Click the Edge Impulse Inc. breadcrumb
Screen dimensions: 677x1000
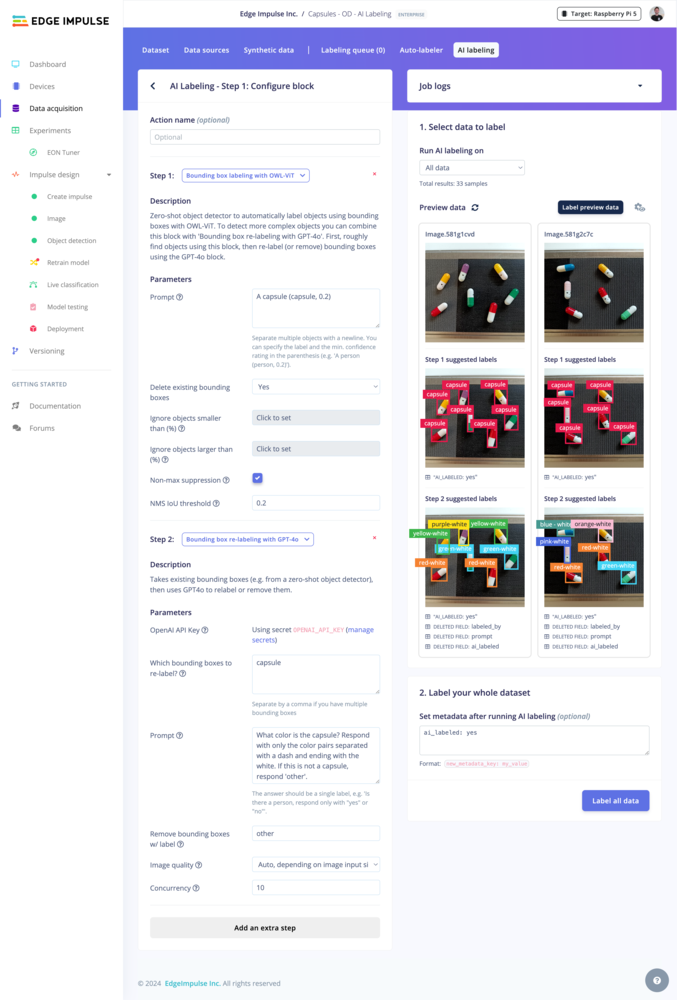268,13
